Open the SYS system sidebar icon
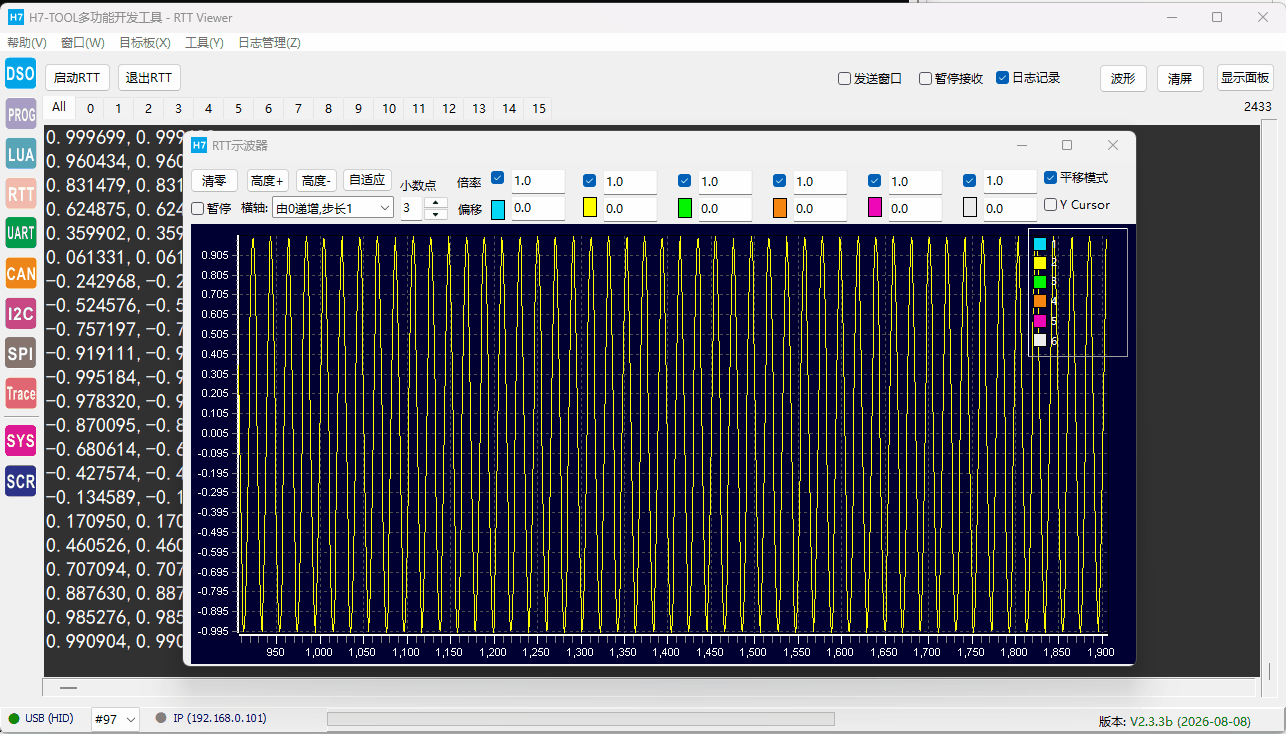 tap(20, 440)
